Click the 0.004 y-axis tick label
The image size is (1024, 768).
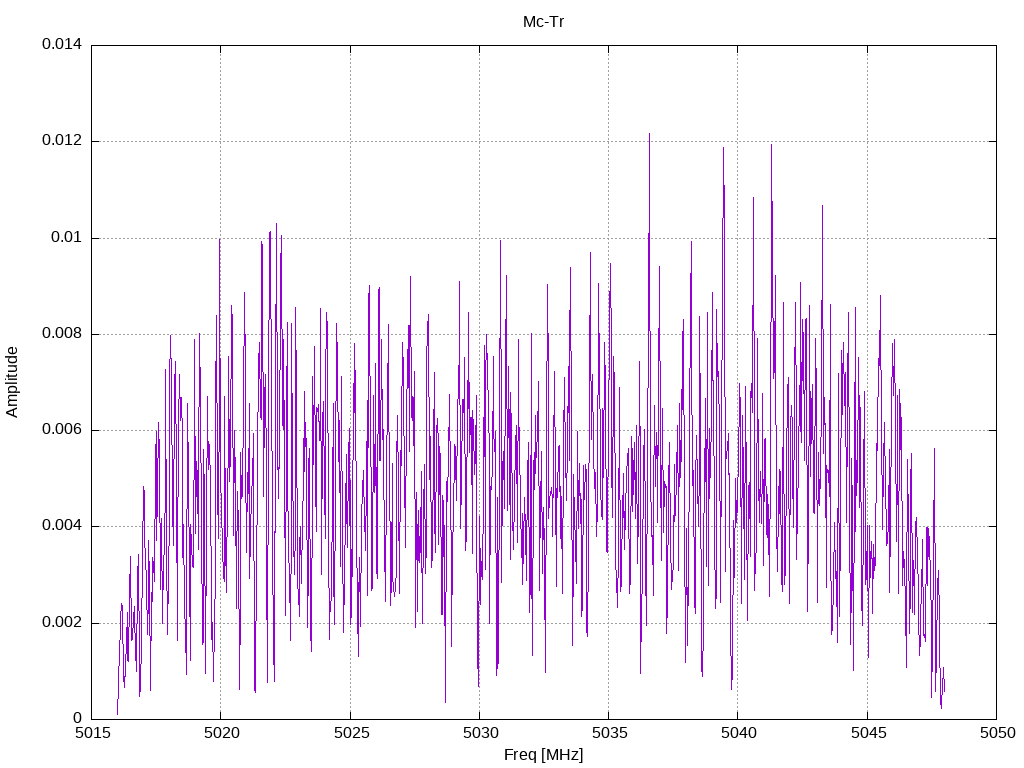coord(62,525)
